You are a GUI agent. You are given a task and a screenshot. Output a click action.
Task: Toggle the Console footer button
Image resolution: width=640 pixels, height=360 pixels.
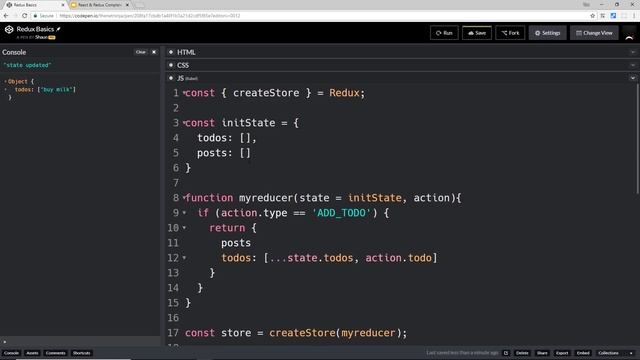coord(11,353)
